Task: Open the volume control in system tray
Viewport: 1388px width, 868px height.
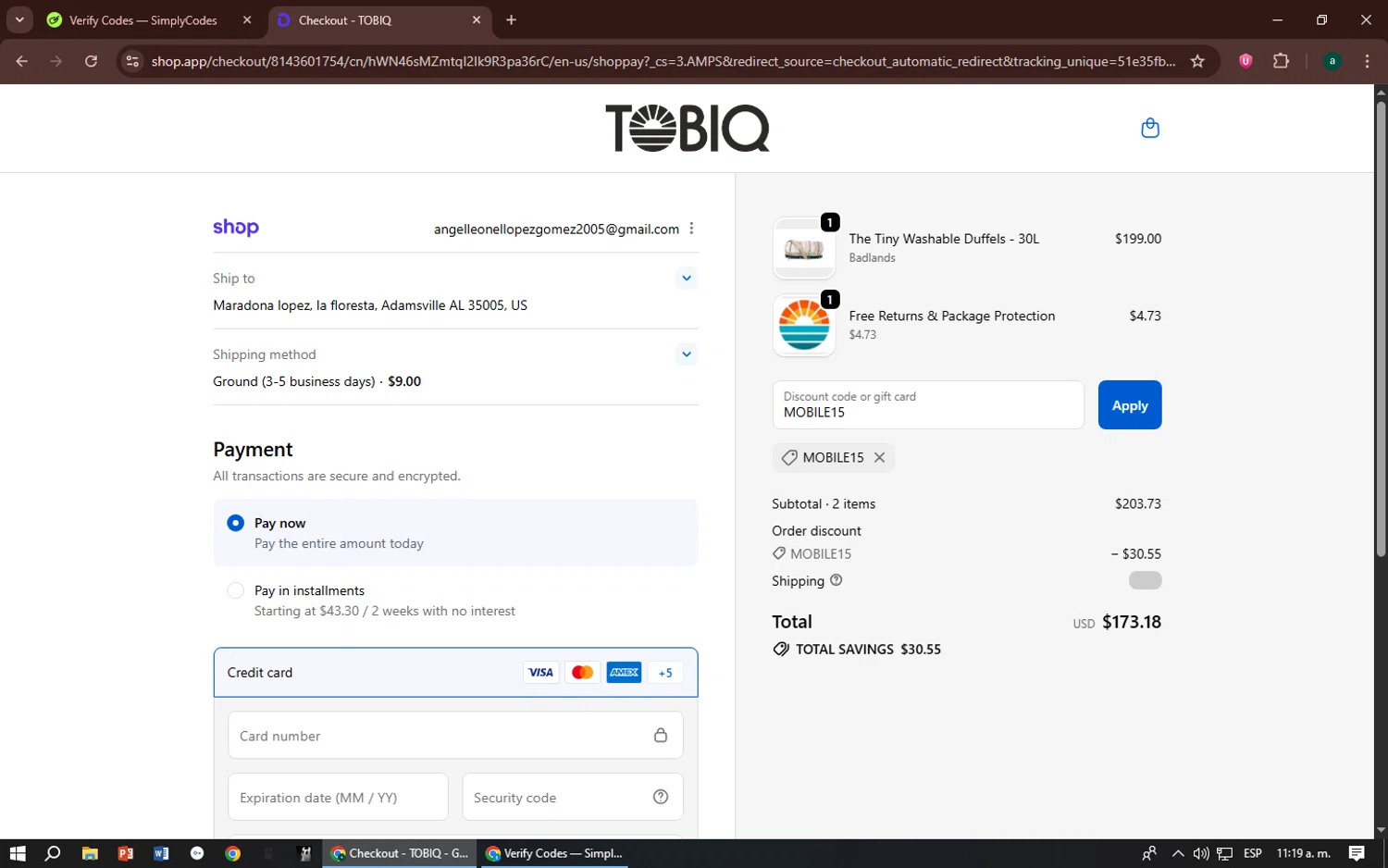Action: coord(1201,853)
